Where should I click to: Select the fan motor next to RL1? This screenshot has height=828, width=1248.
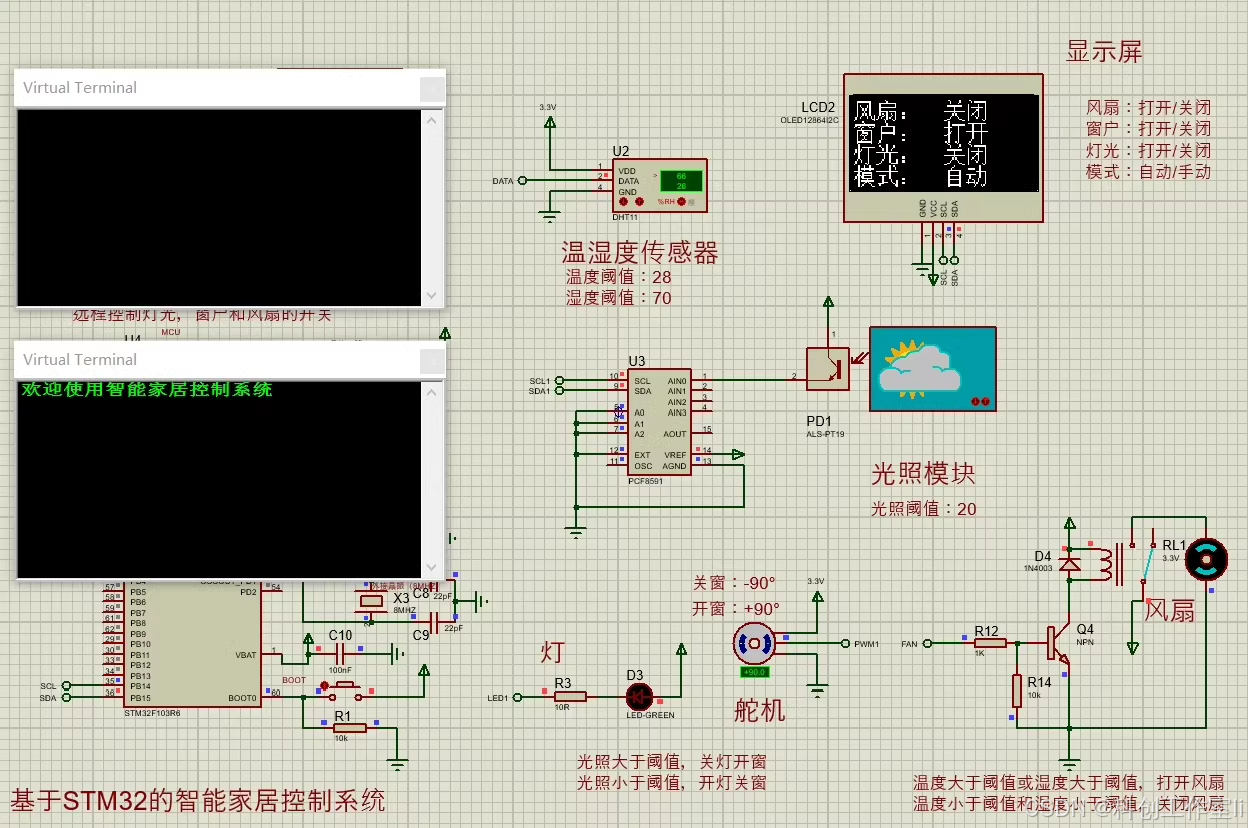[1206, 561]
